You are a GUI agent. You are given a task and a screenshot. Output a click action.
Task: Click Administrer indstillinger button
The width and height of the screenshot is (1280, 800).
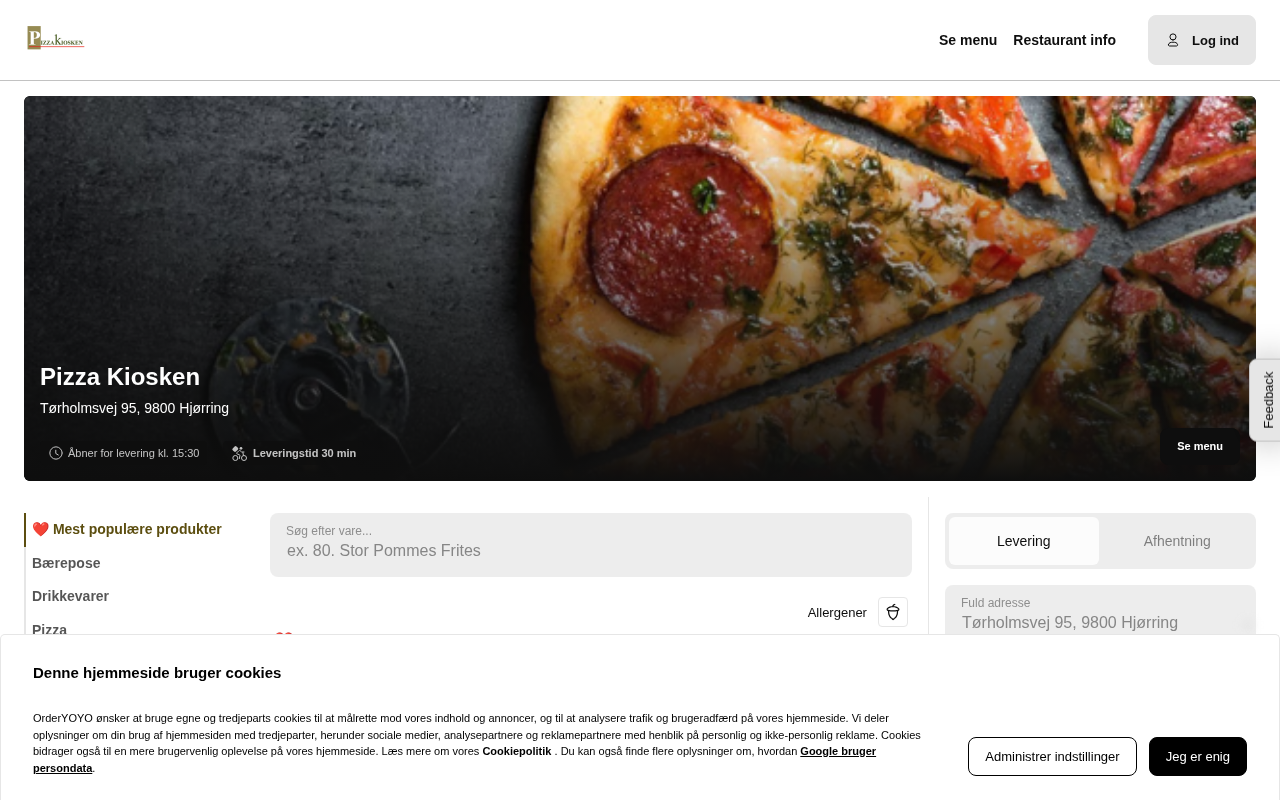point(1052,756)
